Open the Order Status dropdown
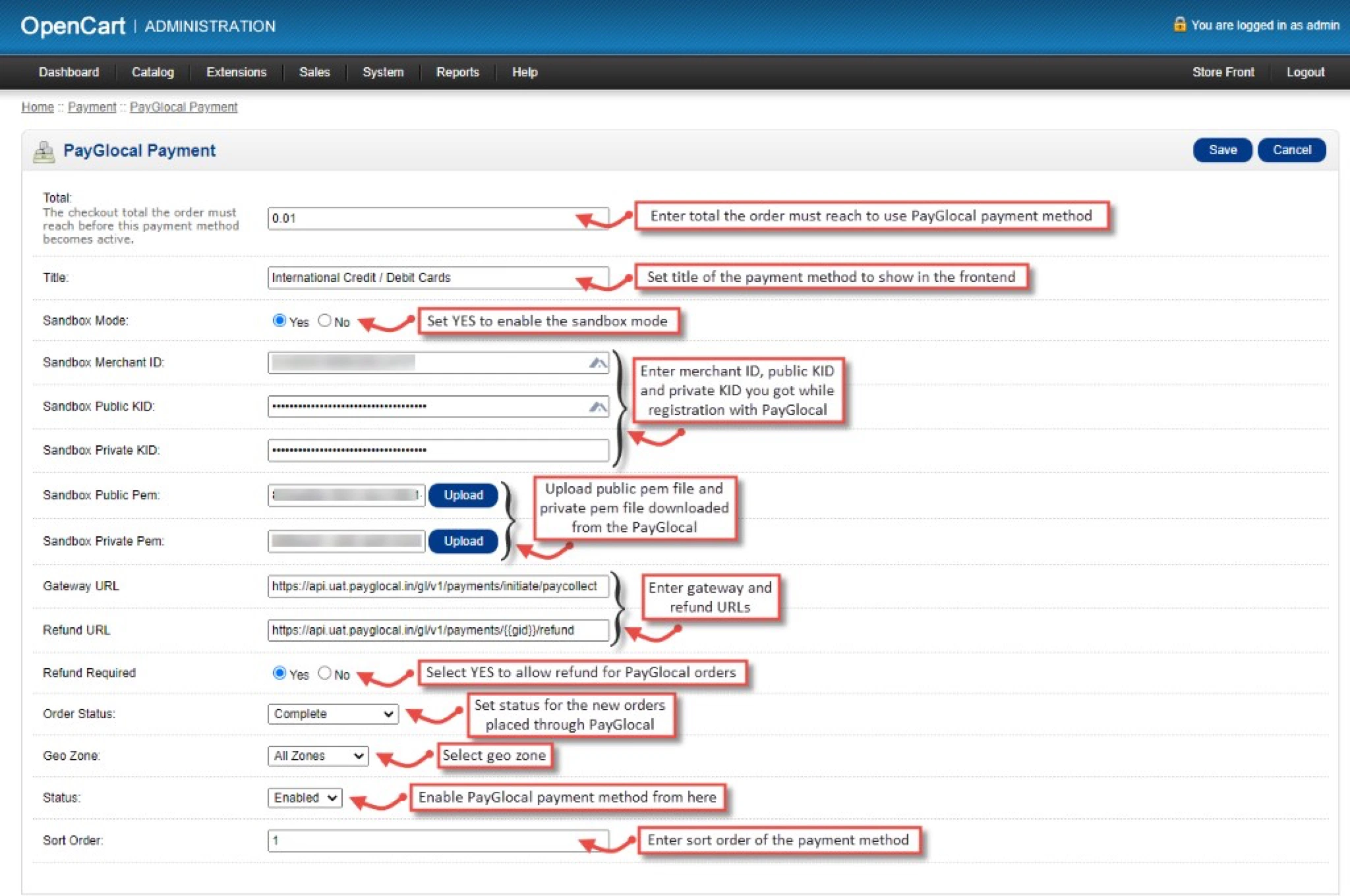The image size is (1350, 896). coord(333,714)
